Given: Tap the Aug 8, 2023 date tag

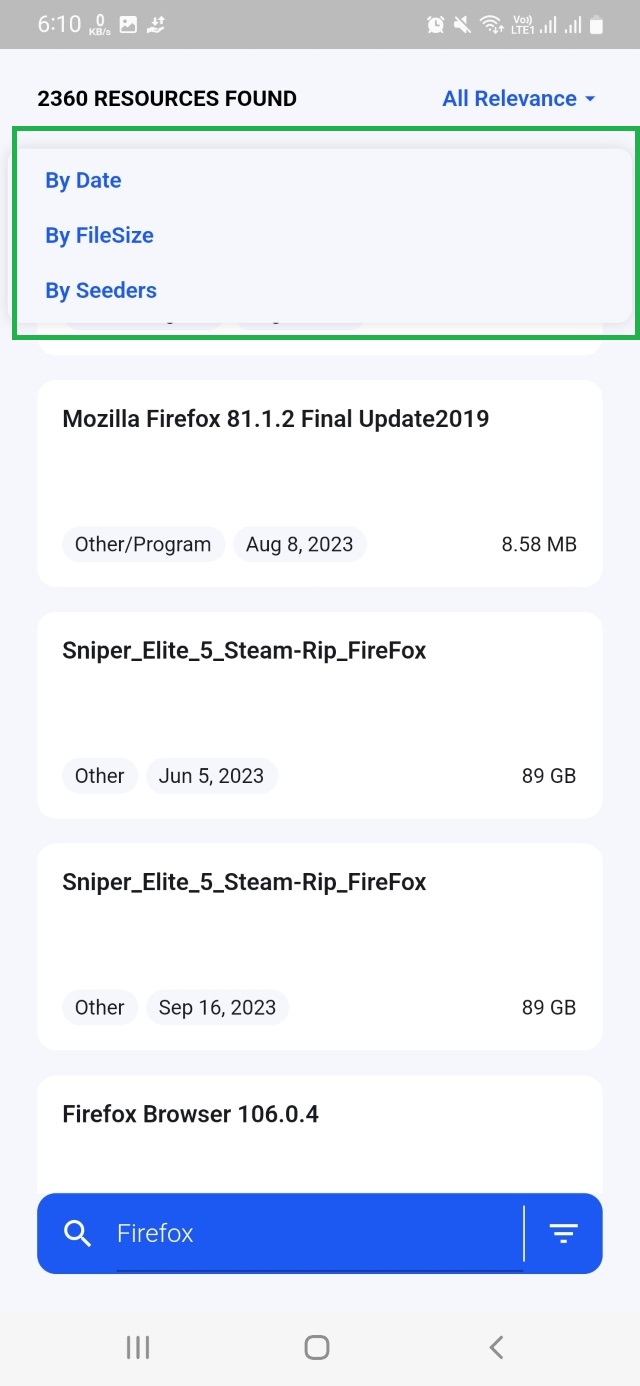Looking at the screenshot, I should [300, 545].
